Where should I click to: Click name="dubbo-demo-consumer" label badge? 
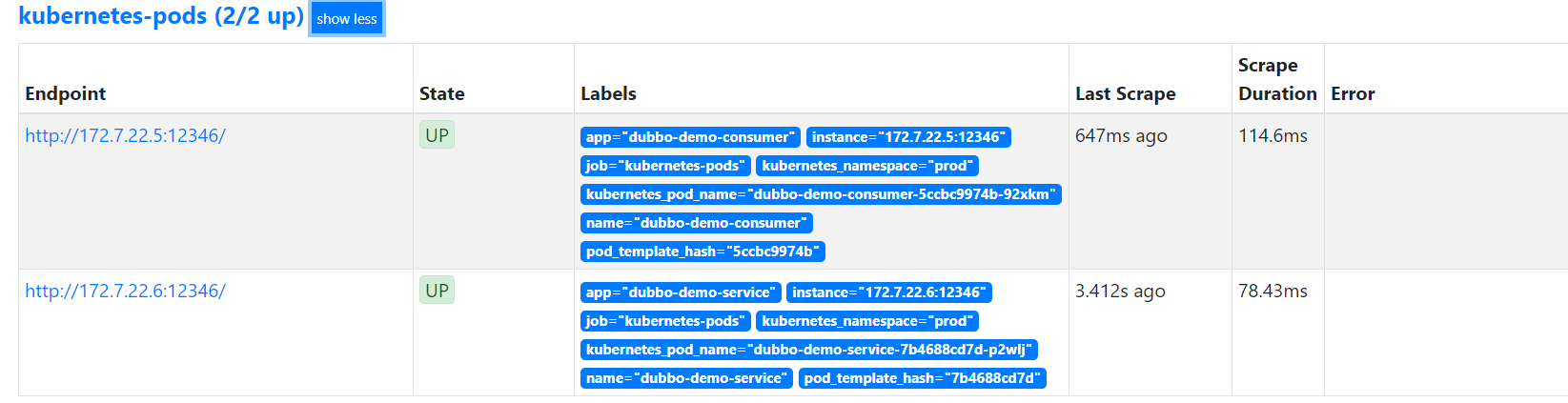pyautogui.click(x=697, y=223)
